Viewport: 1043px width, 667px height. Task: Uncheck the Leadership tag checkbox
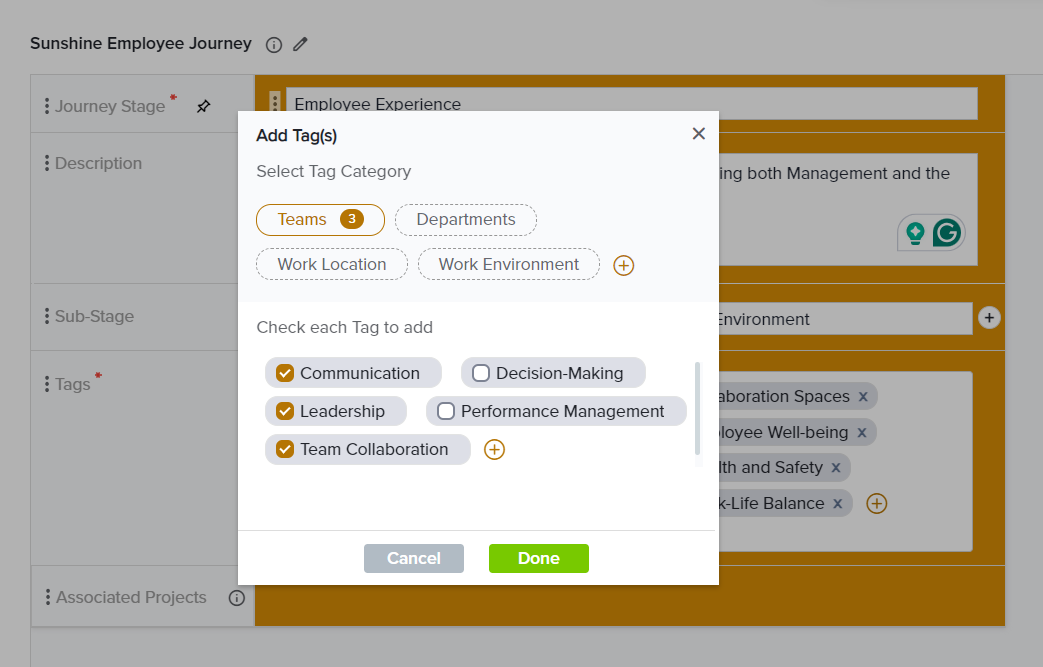(x=285, y=411)
